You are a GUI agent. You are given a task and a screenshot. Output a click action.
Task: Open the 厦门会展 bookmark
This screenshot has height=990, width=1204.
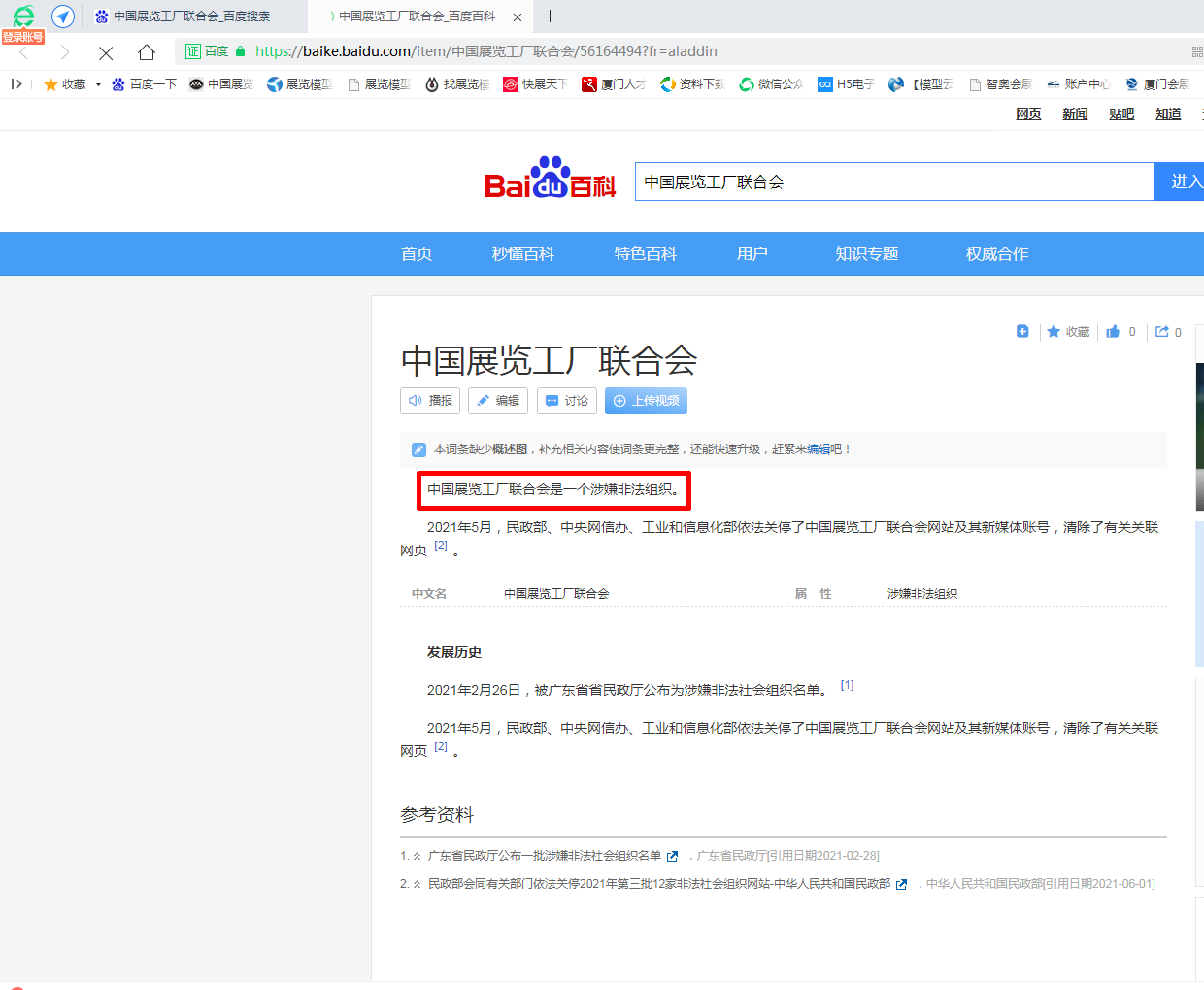click(x=1157, y=84)
